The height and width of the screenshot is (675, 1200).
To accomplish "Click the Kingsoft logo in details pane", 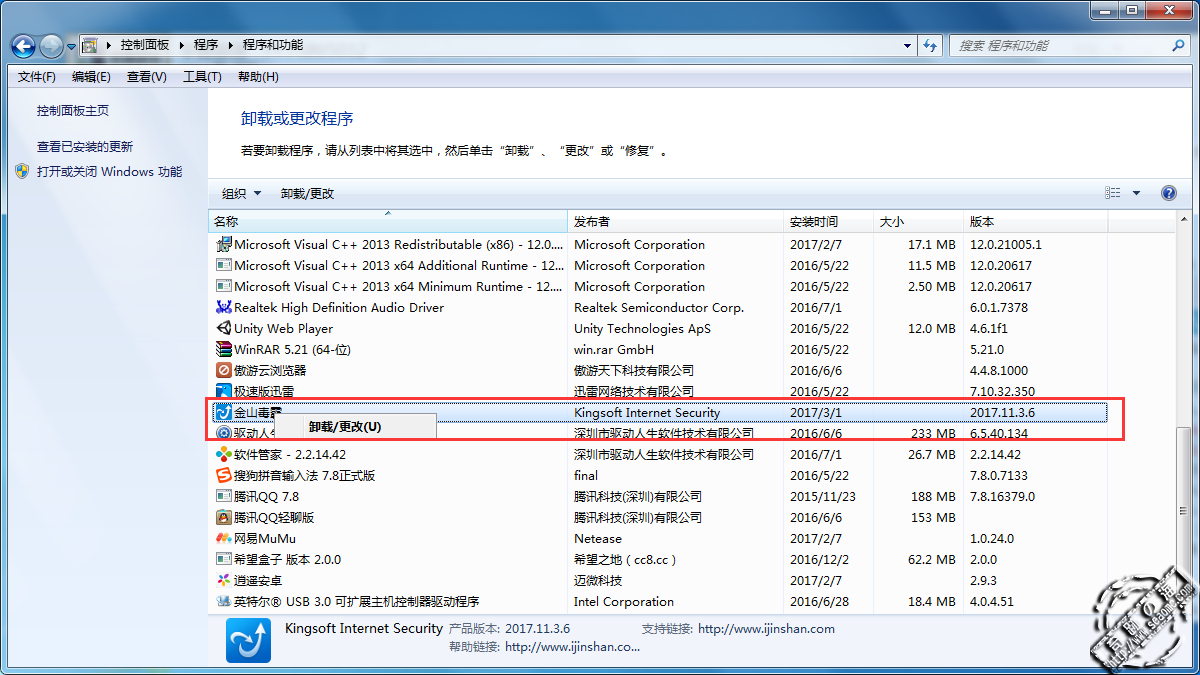I will click(248, 640).
